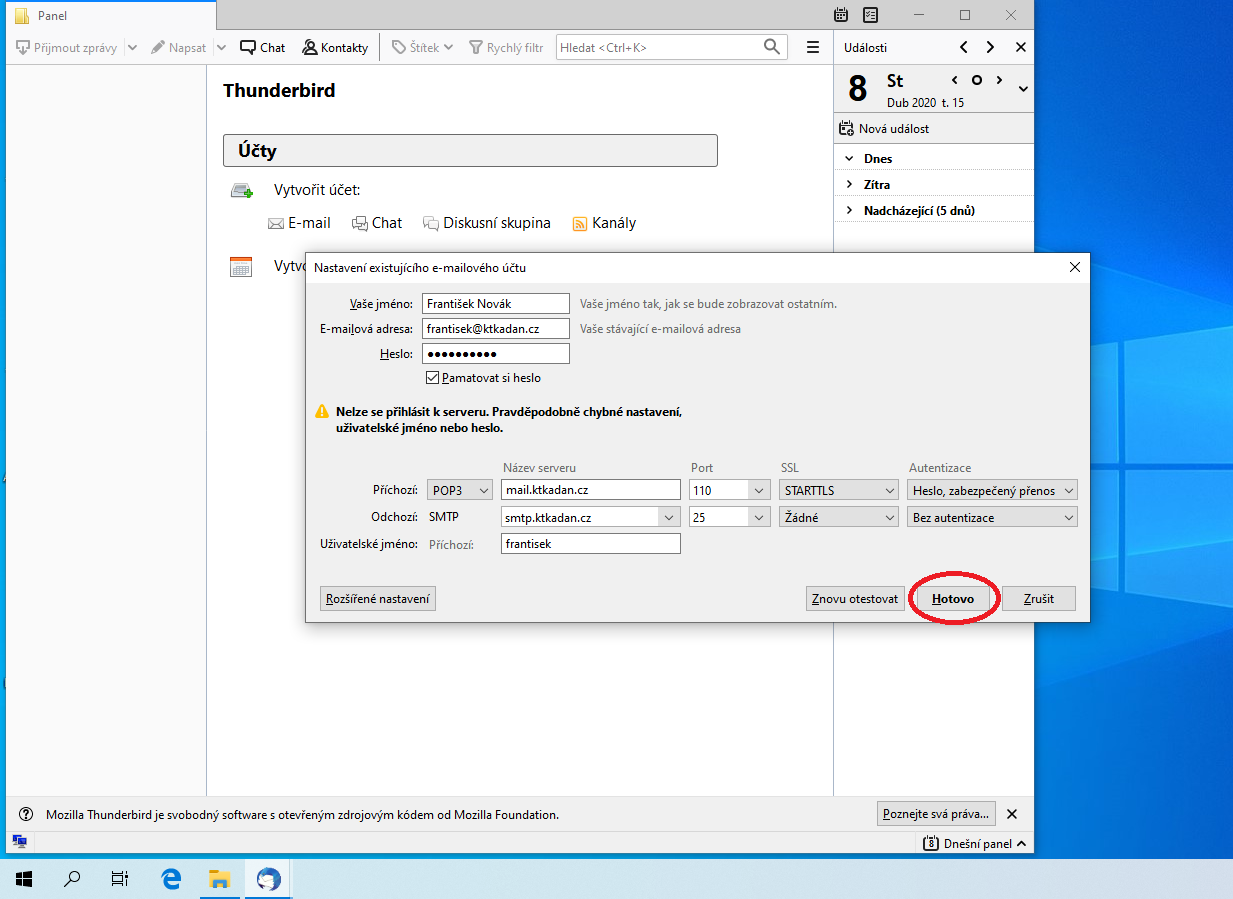Open Windows taskbar search
Viewport: 1233px width, 899px height.
(x=72, y=879)
